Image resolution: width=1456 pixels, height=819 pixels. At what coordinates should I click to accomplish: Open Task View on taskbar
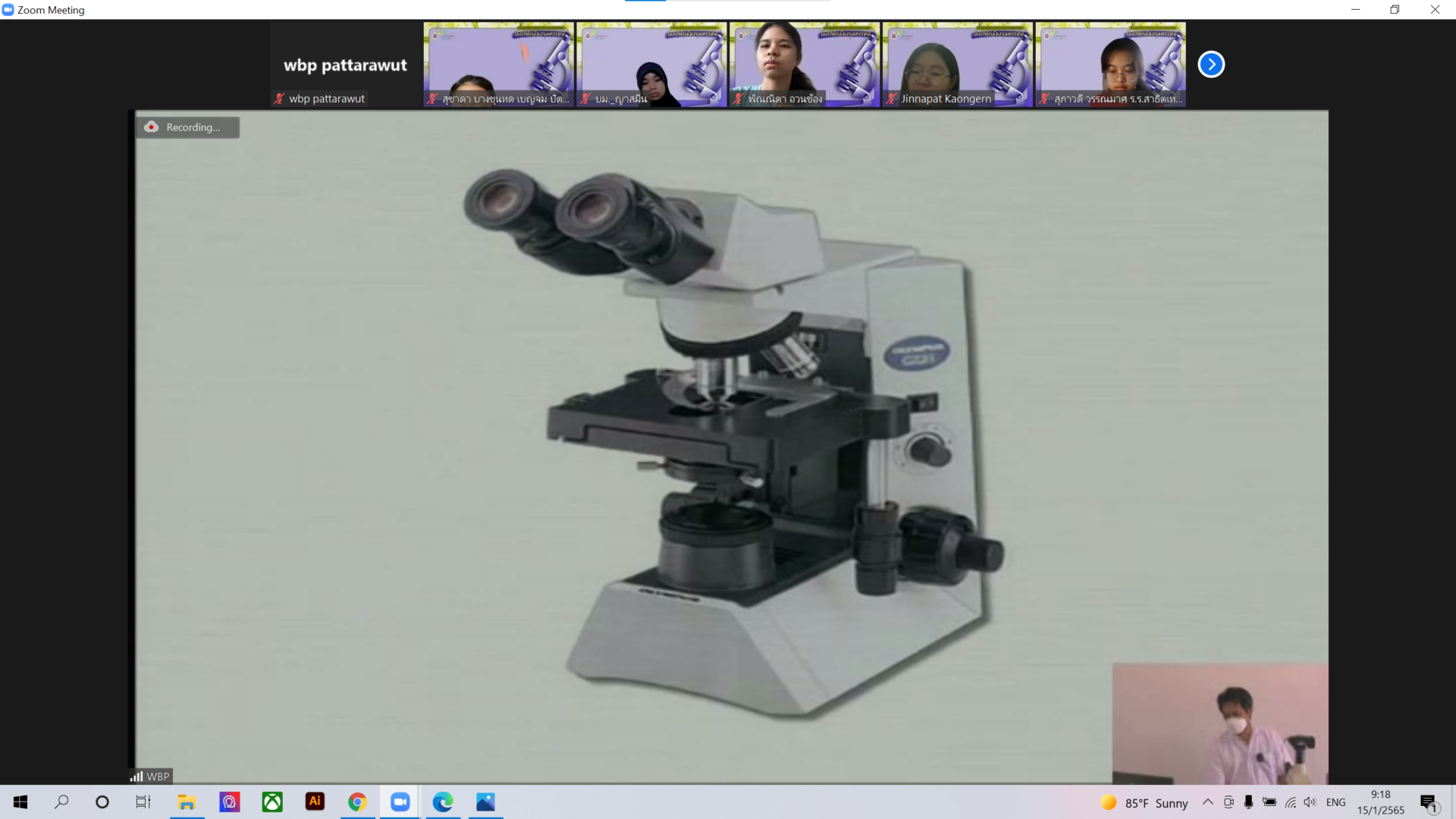(x=143, y=802)
